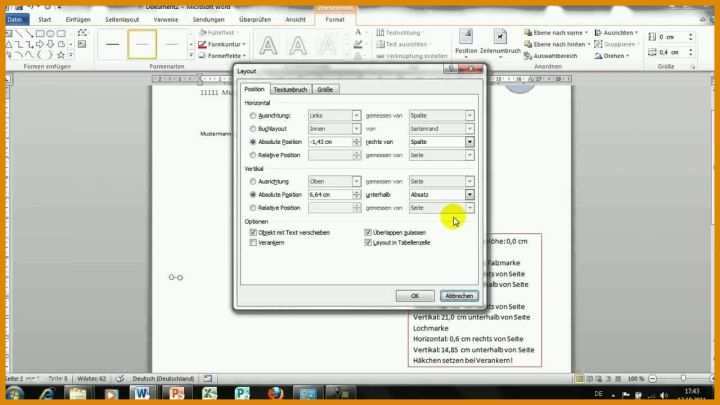Enable the Verankern checkbox
The height and width of the screenshot is (405, 720).
[253, 243]
